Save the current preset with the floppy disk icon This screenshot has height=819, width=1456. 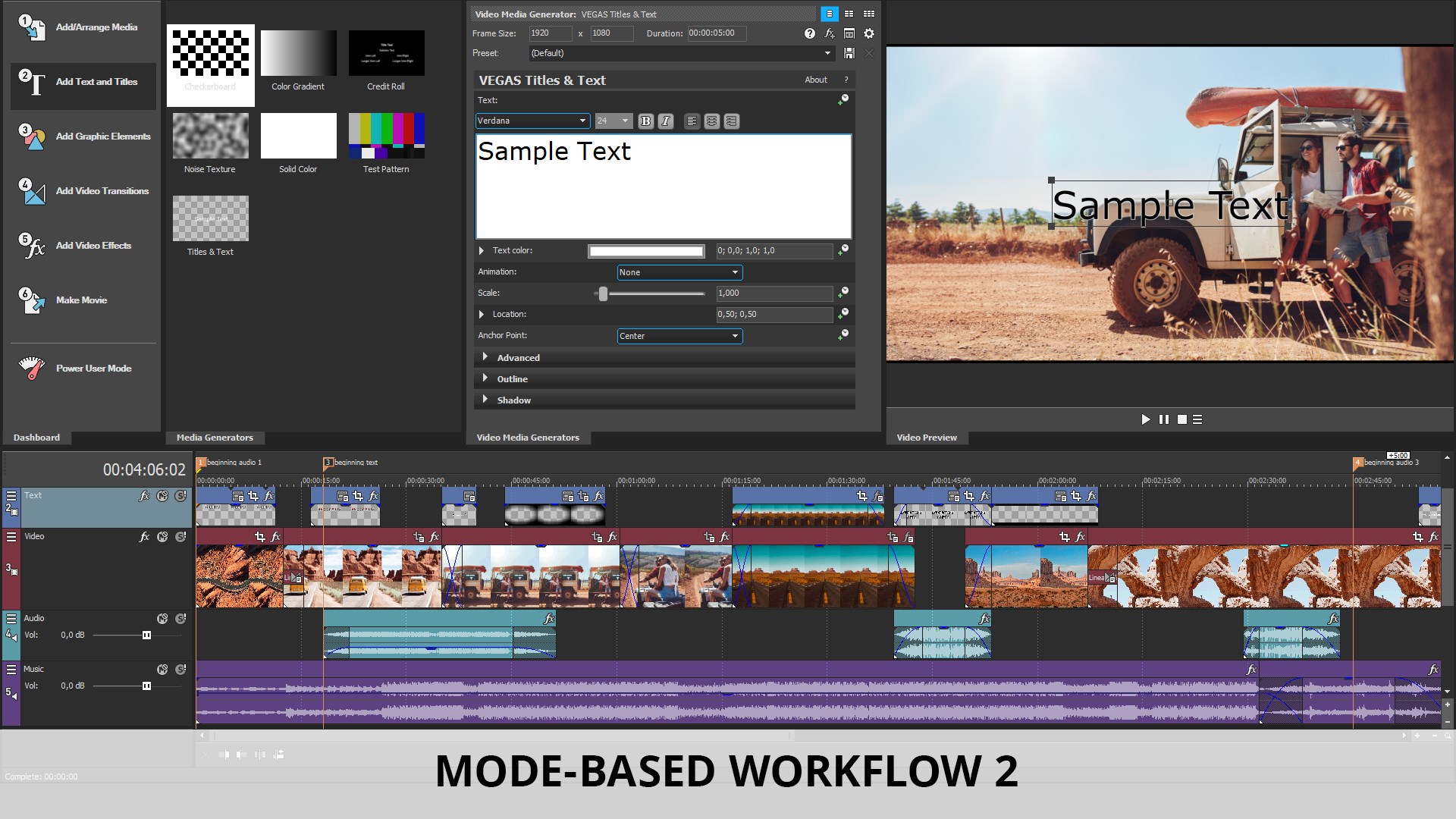[x=849, y=53]
